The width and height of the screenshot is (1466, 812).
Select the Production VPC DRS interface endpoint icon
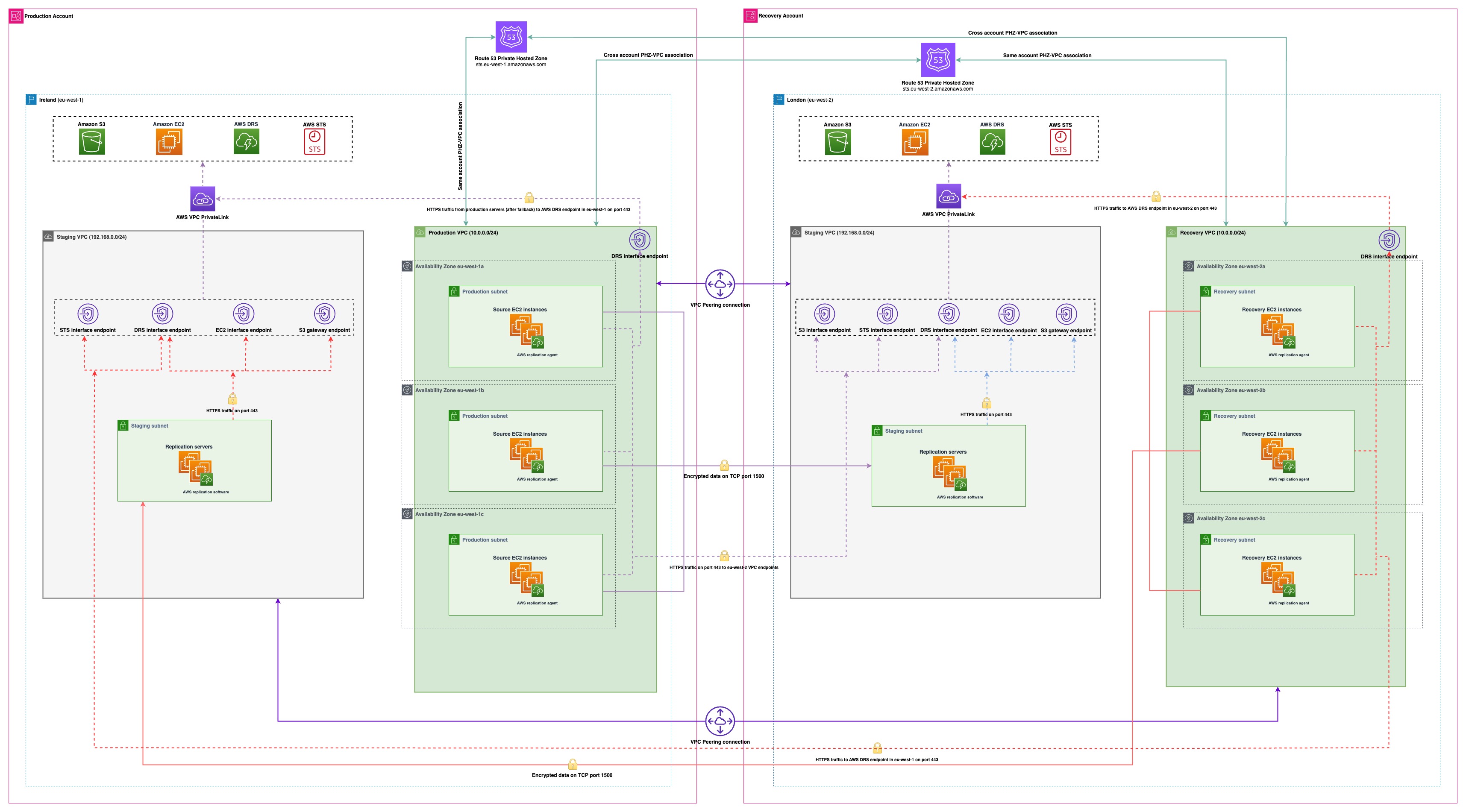[x=640, y=240]
